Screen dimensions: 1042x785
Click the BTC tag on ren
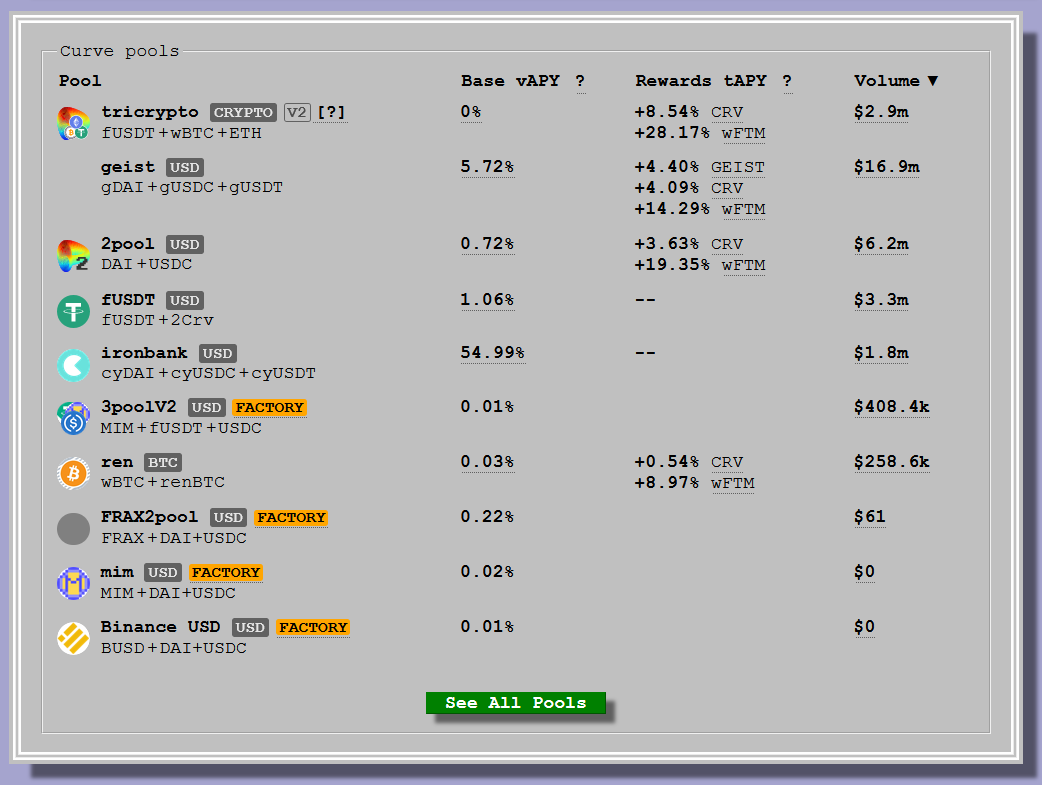pos(163,463)
